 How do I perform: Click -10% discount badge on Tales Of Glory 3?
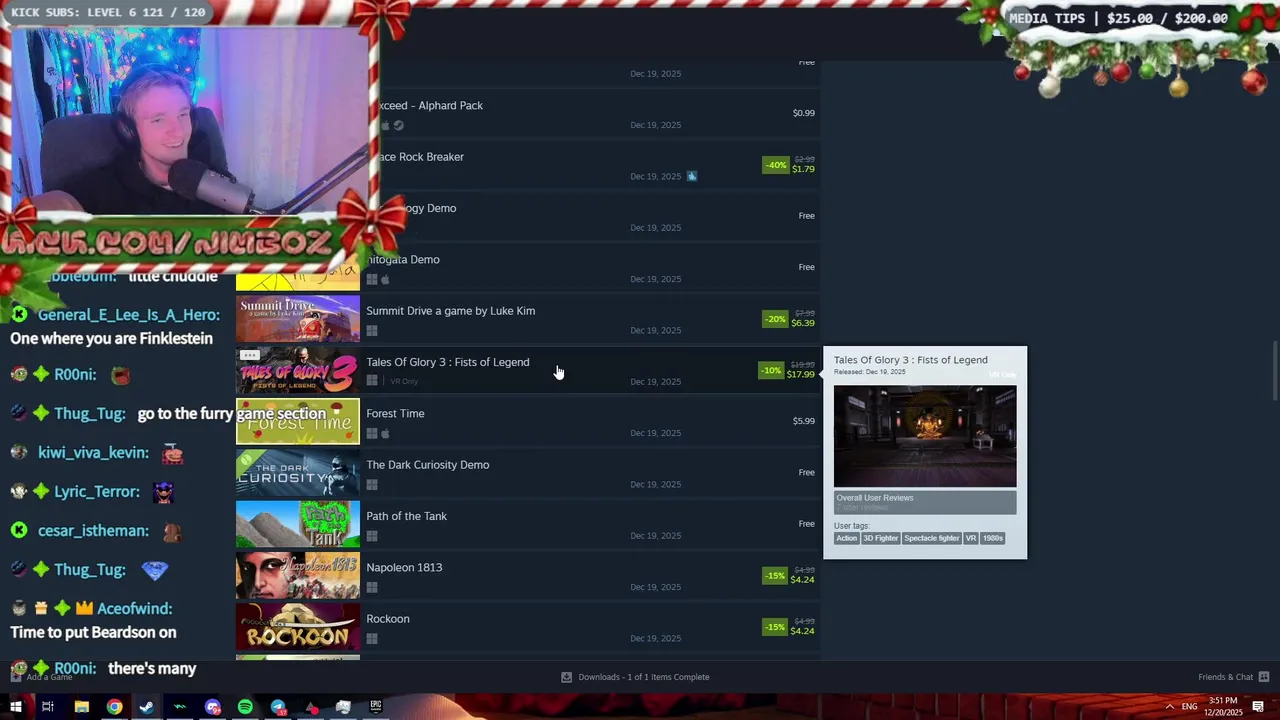pyautogui.click(x=771, y=370)
